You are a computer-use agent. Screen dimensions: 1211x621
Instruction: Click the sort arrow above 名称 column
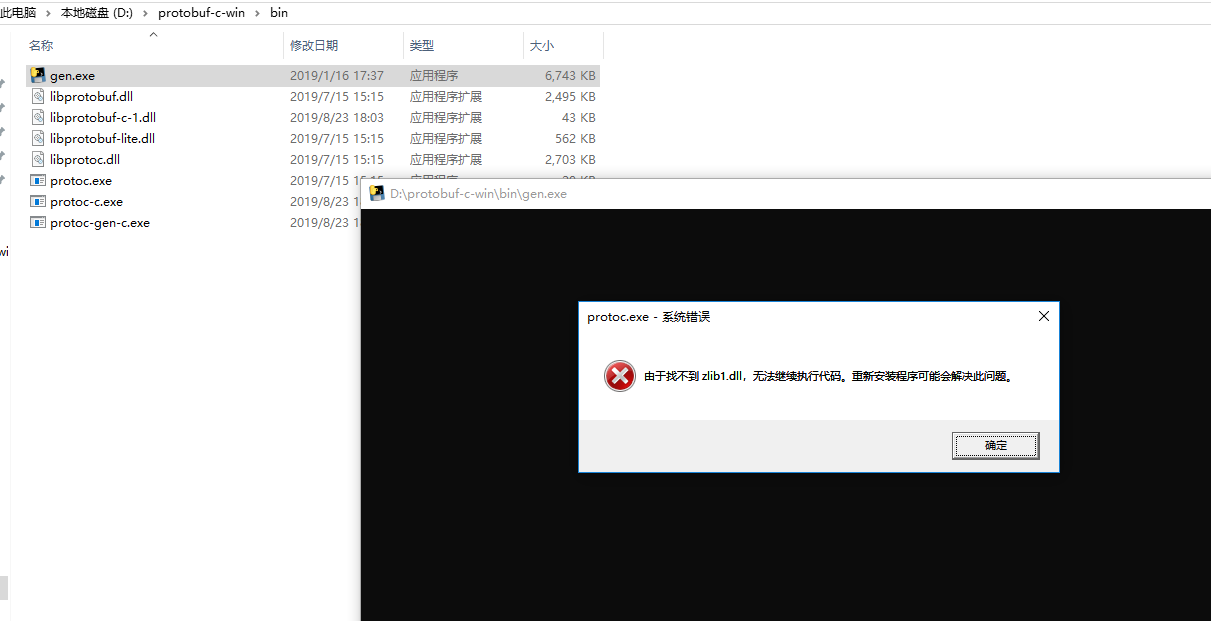[153, 34]
